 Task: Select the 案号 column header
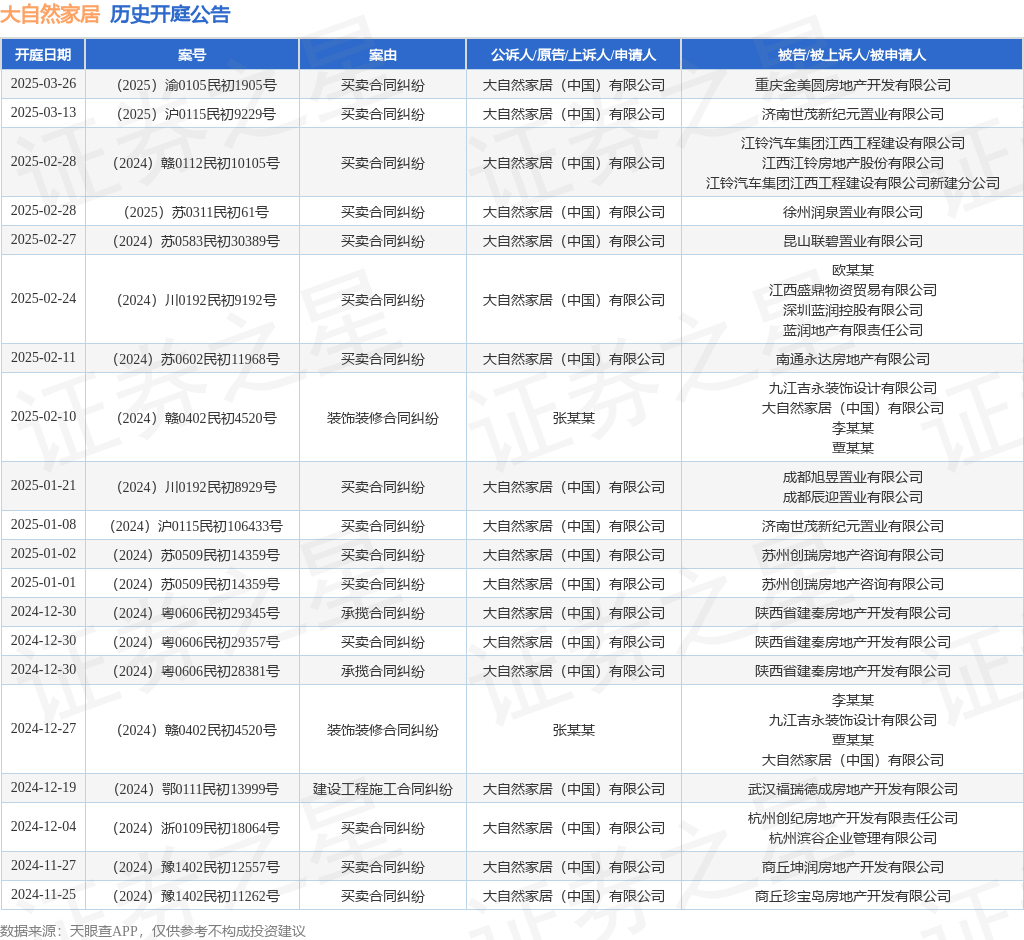click(192, 55)
